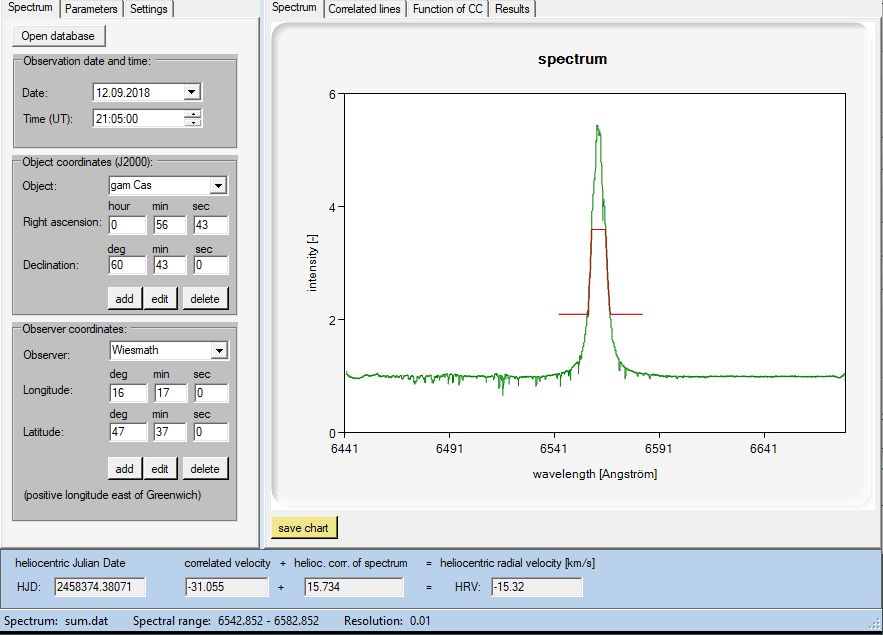Delete the selected observer entry
Viewport: 883px width, 635px height.
click(x=205, y=469)
